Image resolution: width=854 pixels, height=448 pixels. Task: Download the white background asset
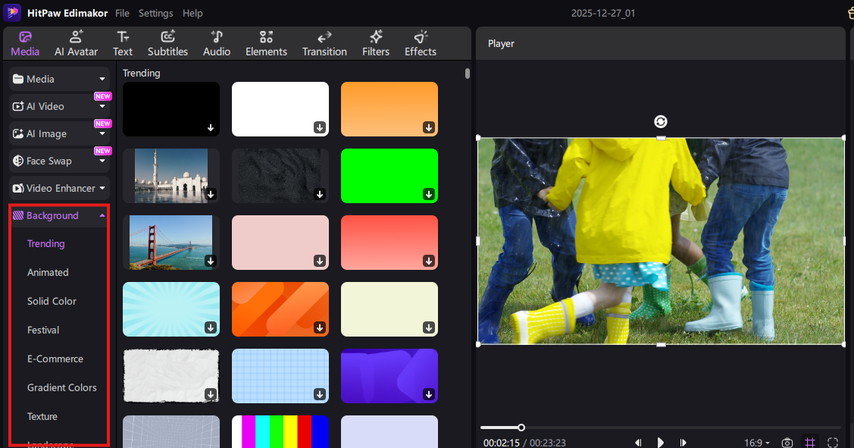(320, 127)
